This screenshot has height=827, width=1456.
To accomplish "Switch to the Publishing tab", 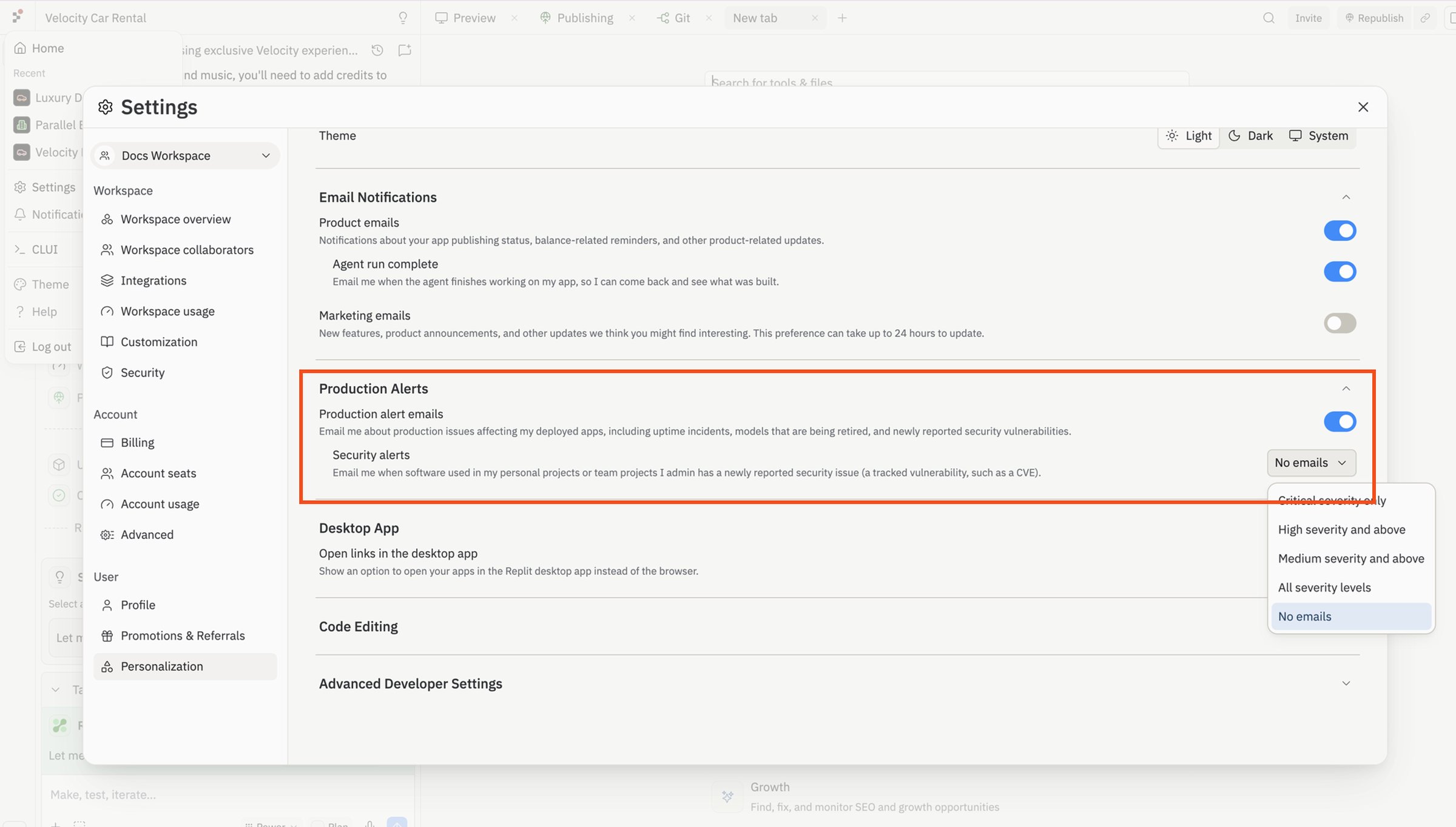I will [x=577, y=18].
